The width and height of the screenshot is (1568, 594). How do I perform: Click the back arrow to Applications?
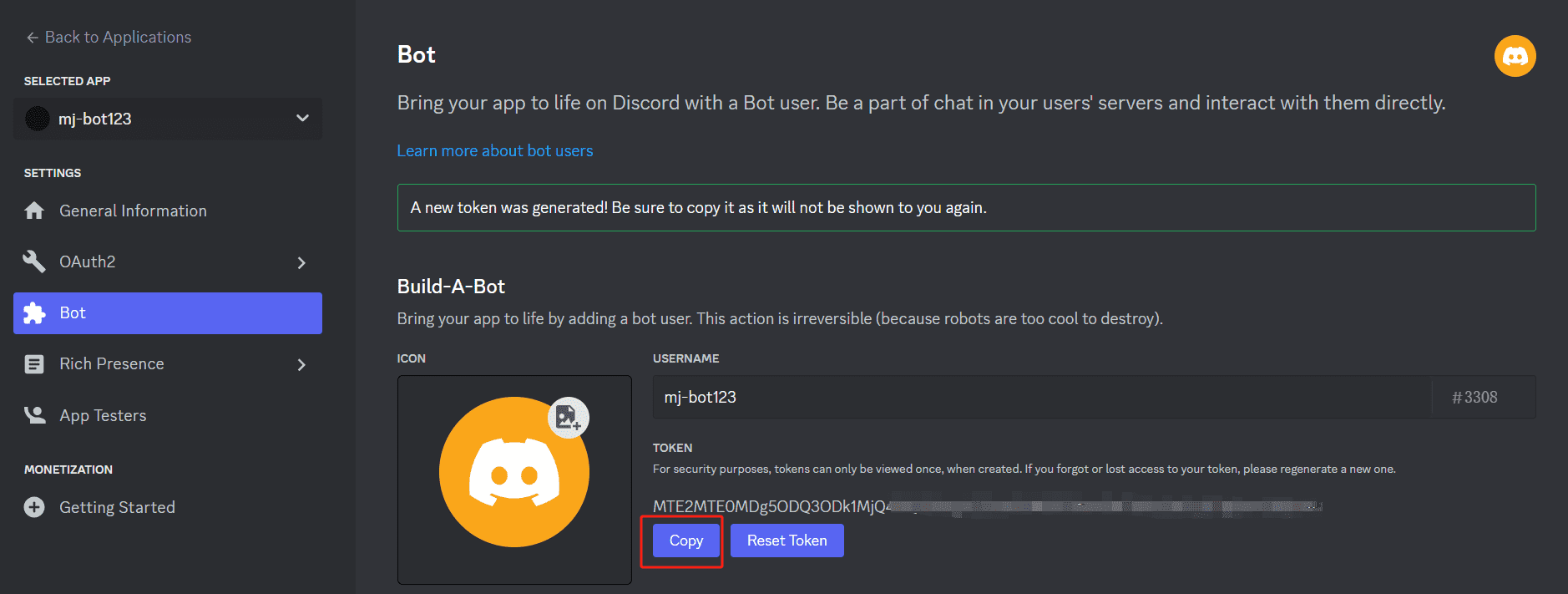[x=33, y=38]
